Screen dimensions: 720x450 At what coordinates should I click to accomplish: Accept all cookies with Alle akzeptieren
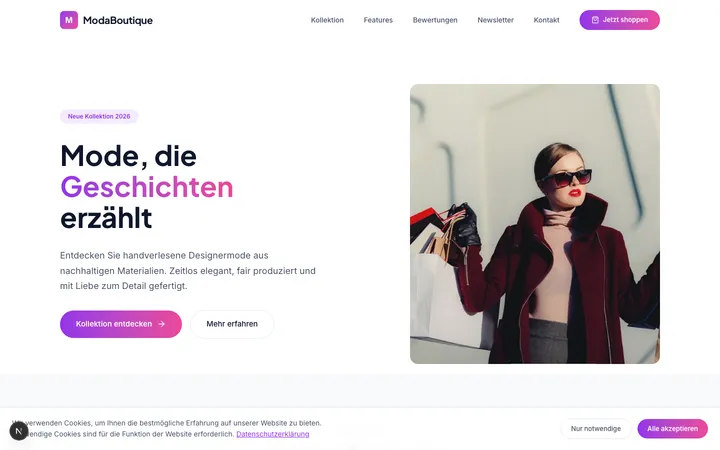pos(672,428)
